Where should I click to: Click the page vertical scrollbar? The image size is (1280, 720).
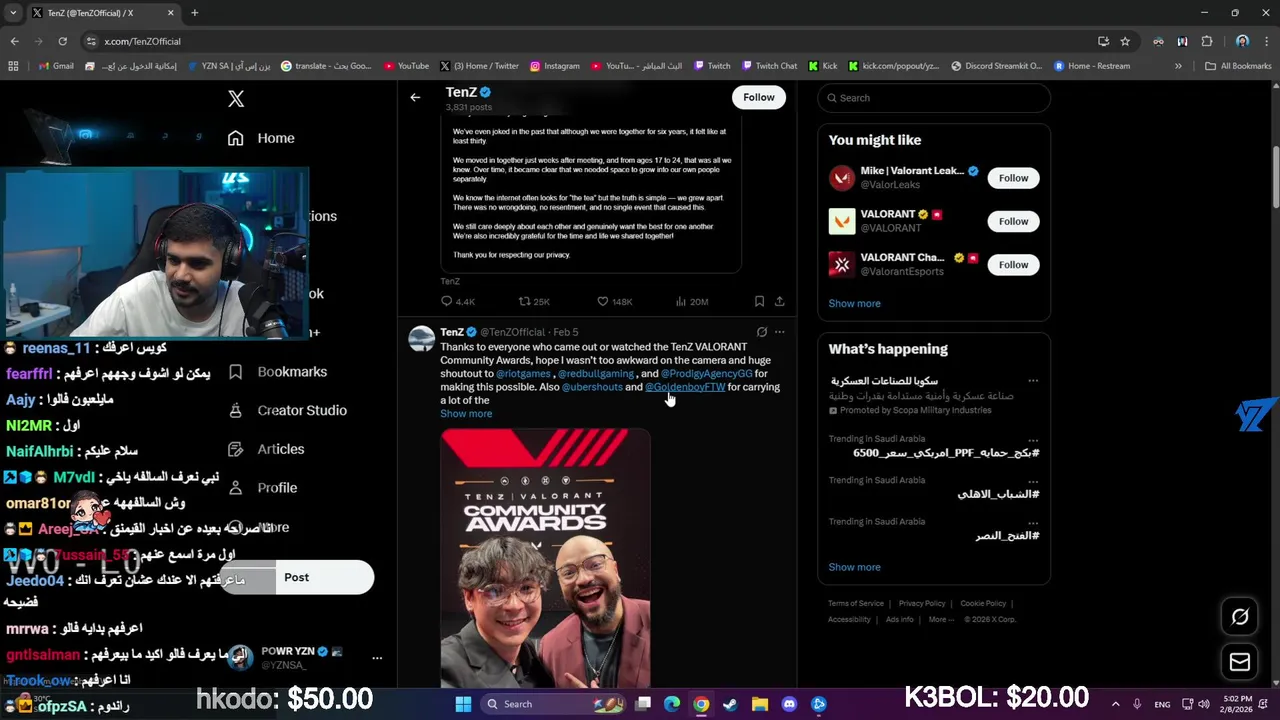(x=1275, y=180)
